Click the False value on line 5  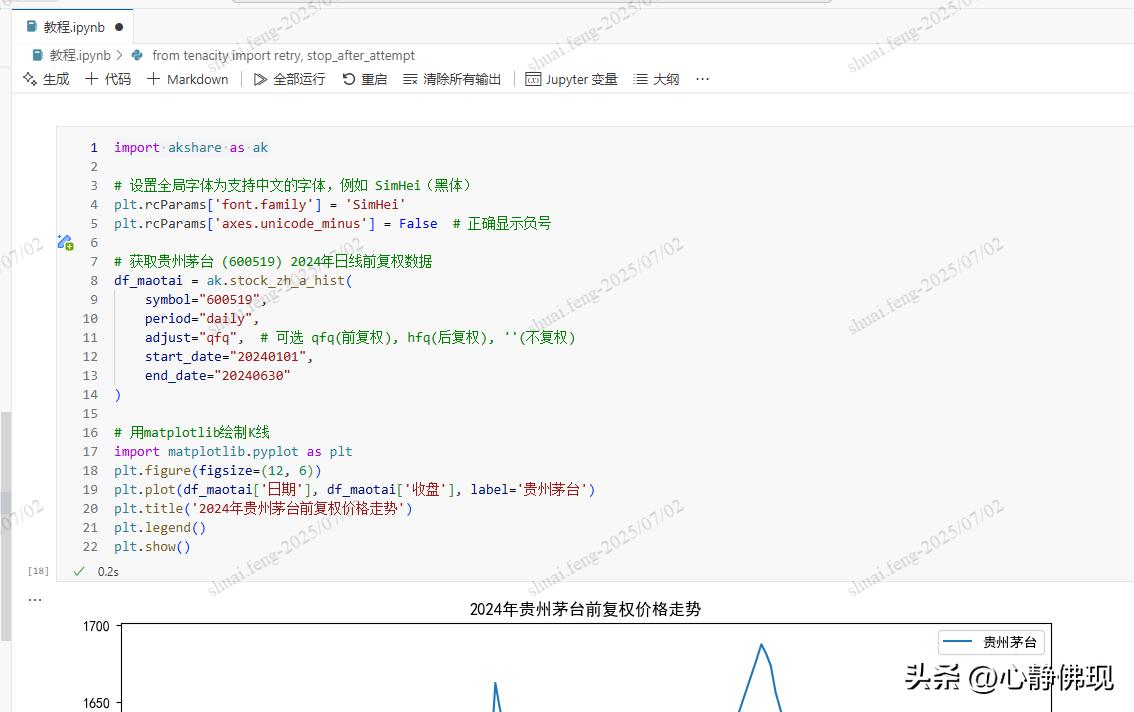pyautogui.click(x=418, y=224)
